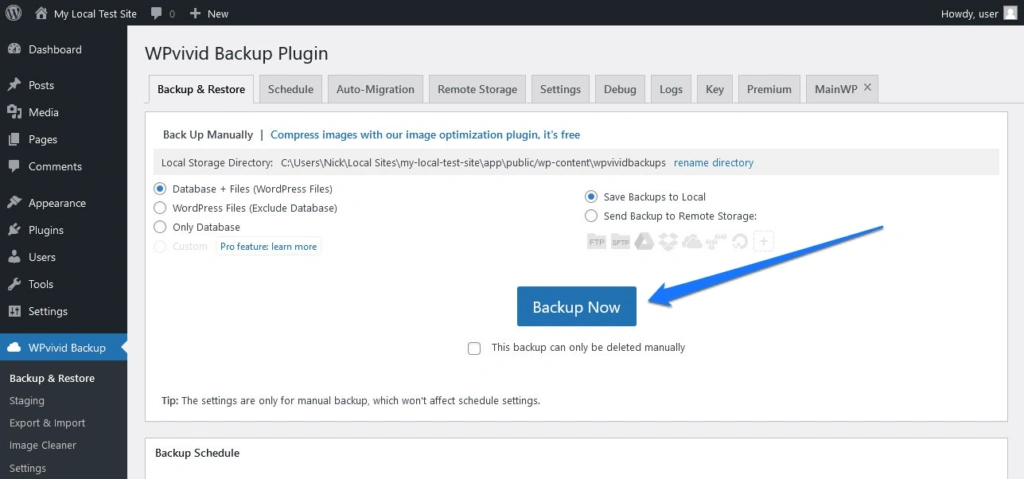Click the add remote storage plus icon
This screenshot has width=1024, height=479.
click(764, 241)
